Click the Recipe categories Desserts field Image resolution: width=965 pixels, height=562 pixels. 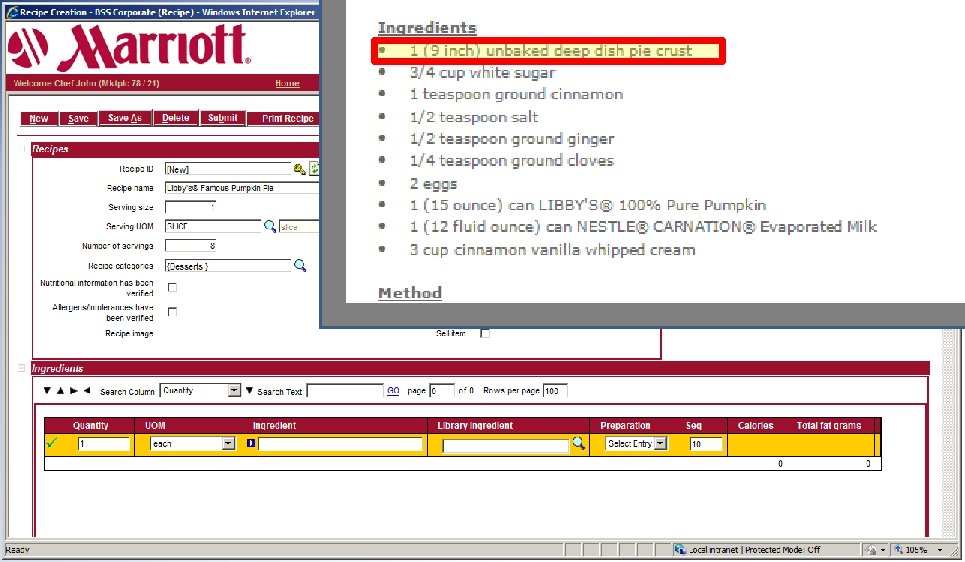click(228, 266)
